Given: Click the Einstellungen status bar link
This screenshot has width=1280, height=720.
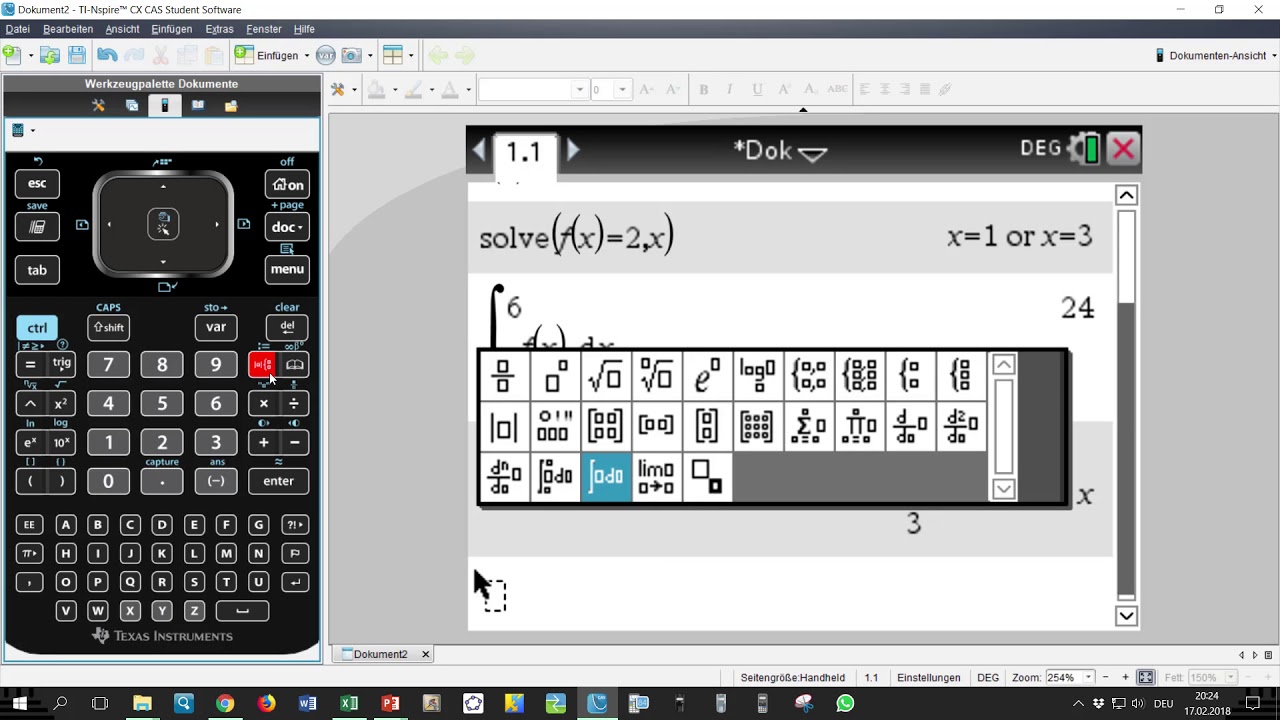Looking at the screenshot, I should (x=928, y=677).
